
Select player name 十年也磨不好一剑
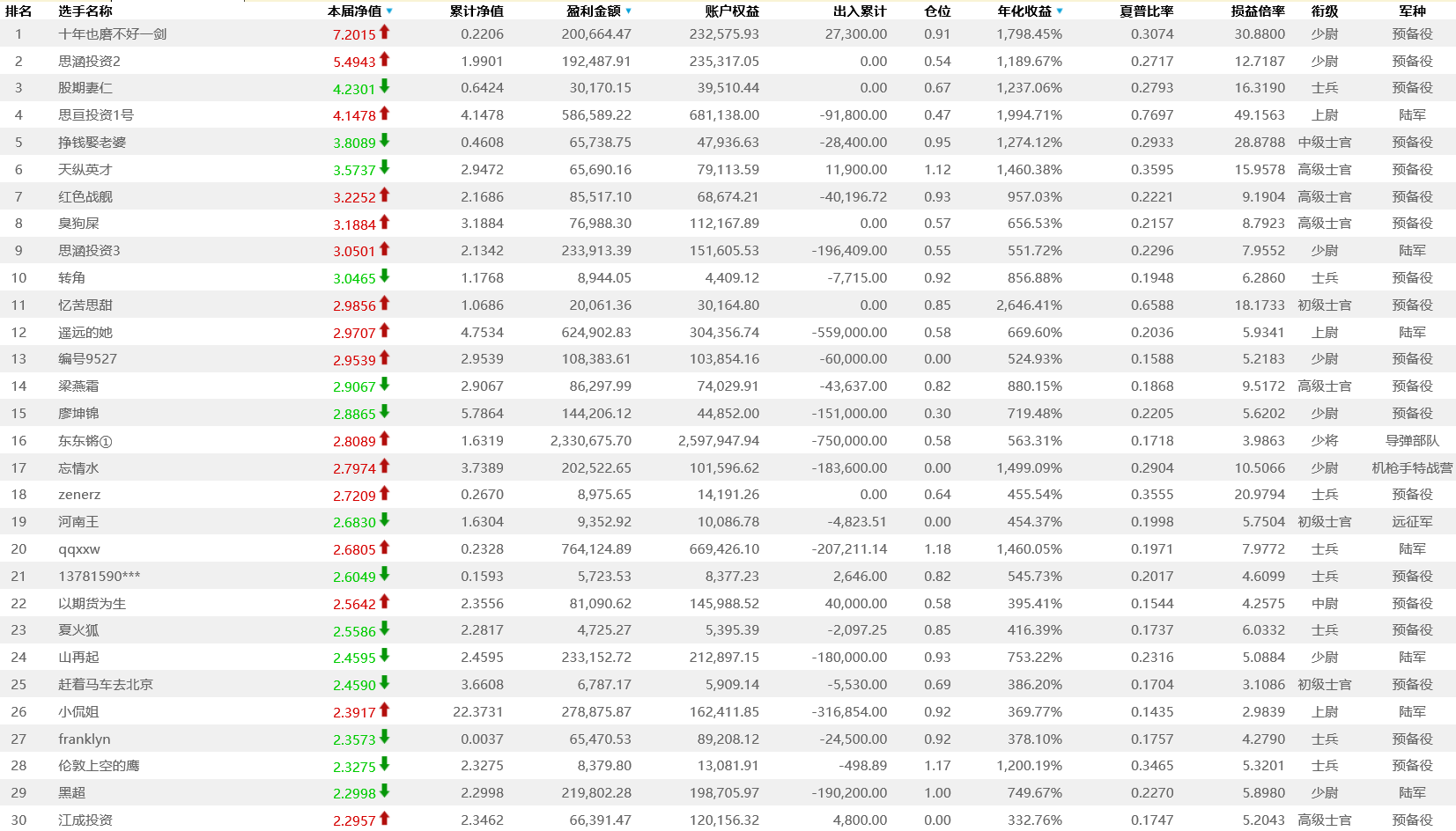coord(113,33)
